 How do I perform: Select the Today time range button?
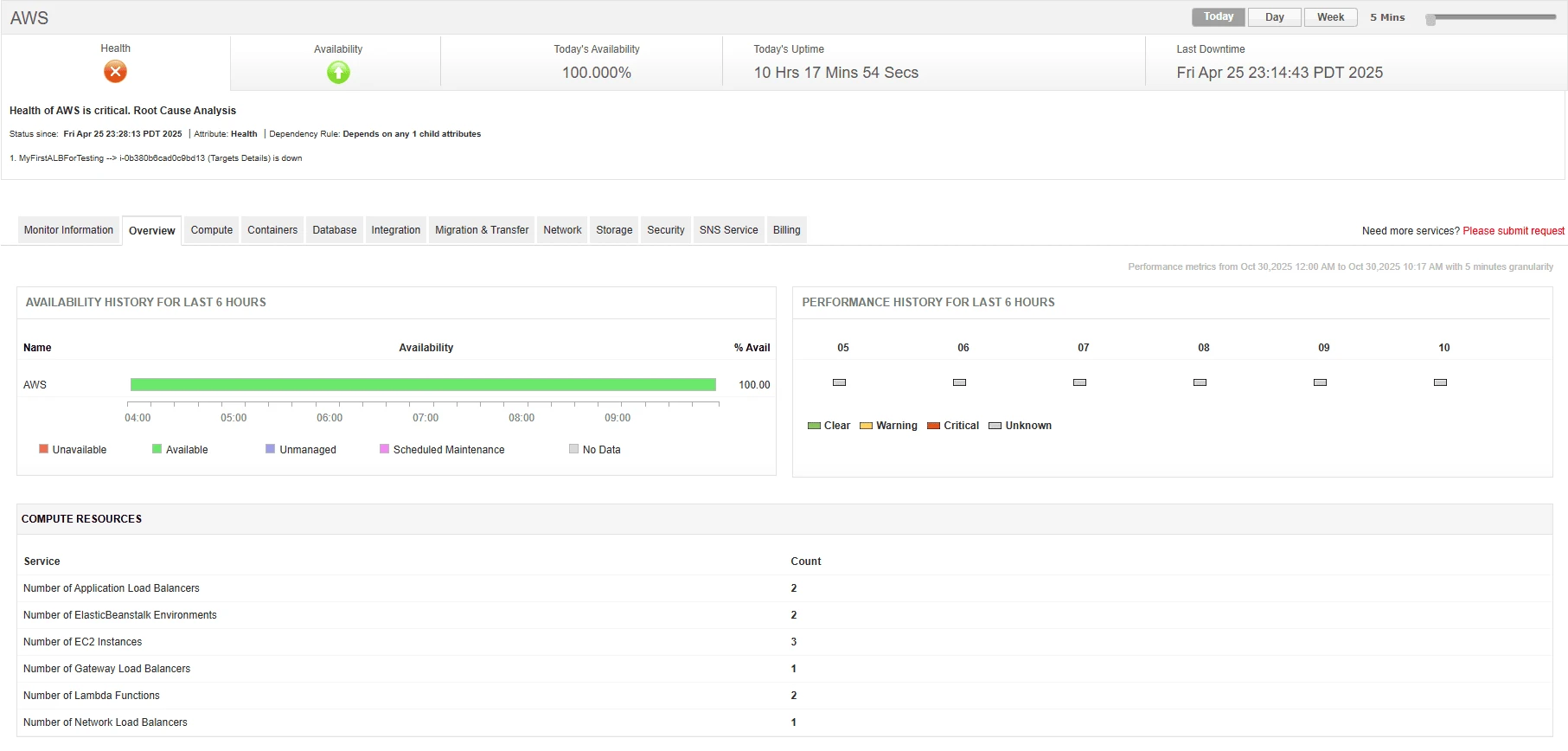point(1219,17)
